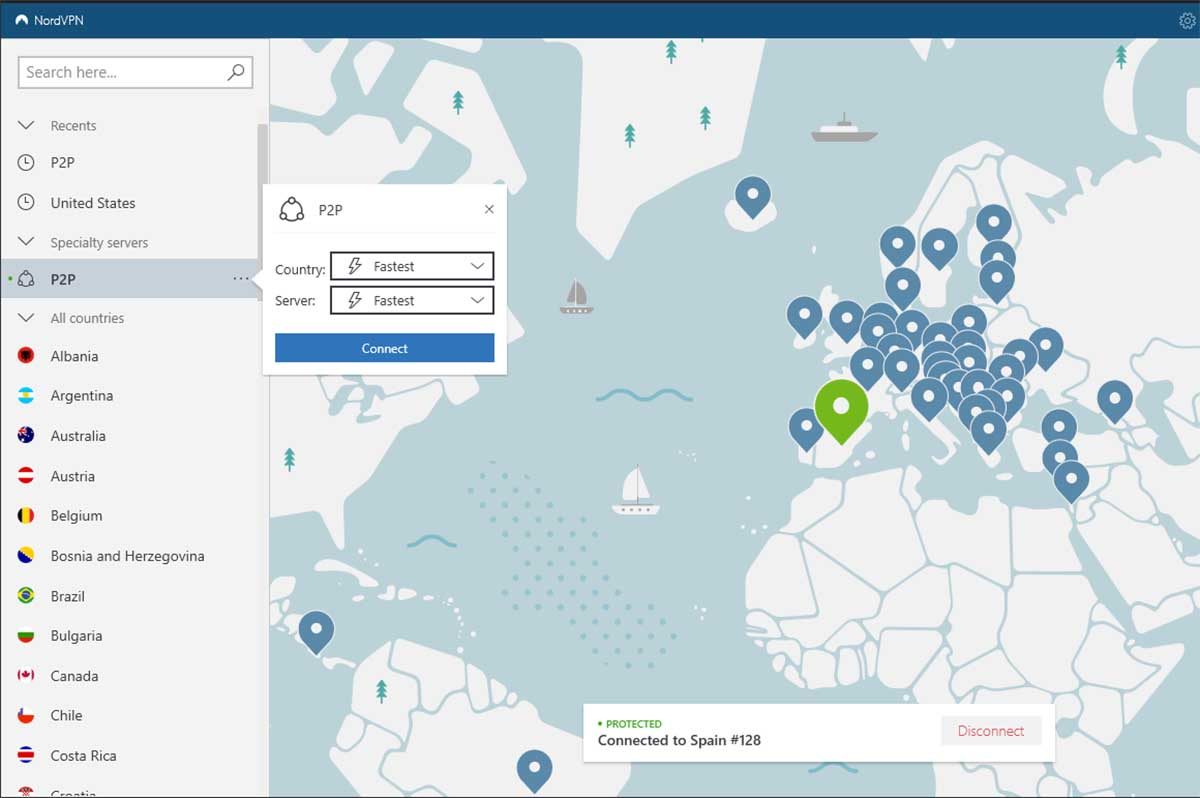Click the Austria flag icon

click(x=26, y=476)
